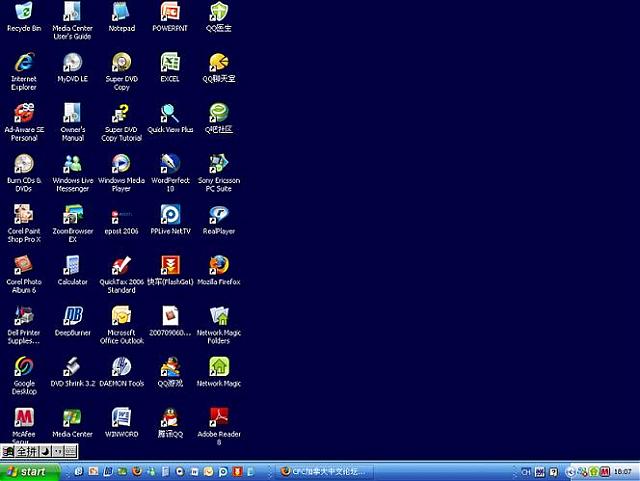
Task: Click the ZoomBrowser EX icon
Action: tap(73, 214)
